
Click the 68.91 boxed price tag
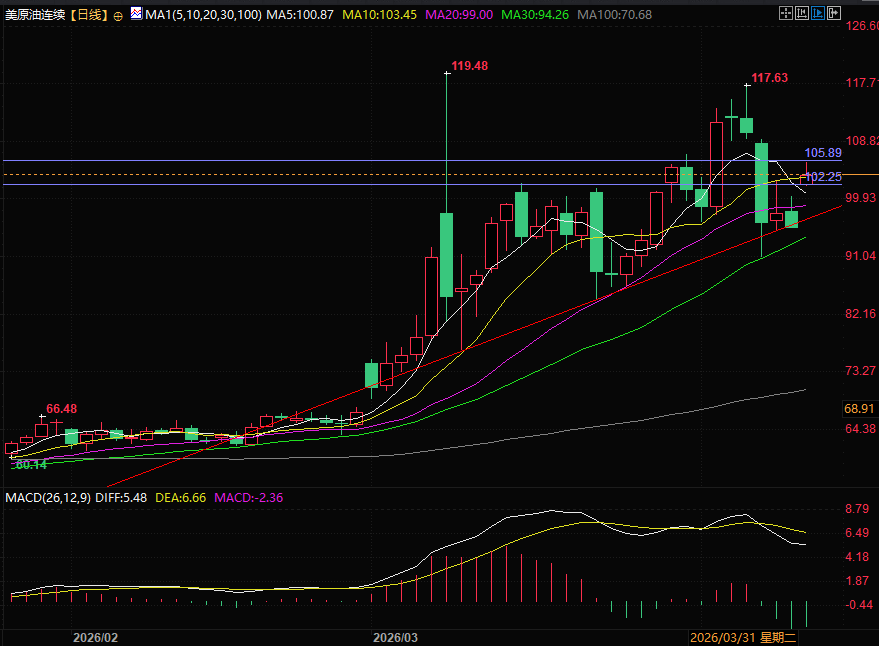pyautogui.click(x=859, y=409)
